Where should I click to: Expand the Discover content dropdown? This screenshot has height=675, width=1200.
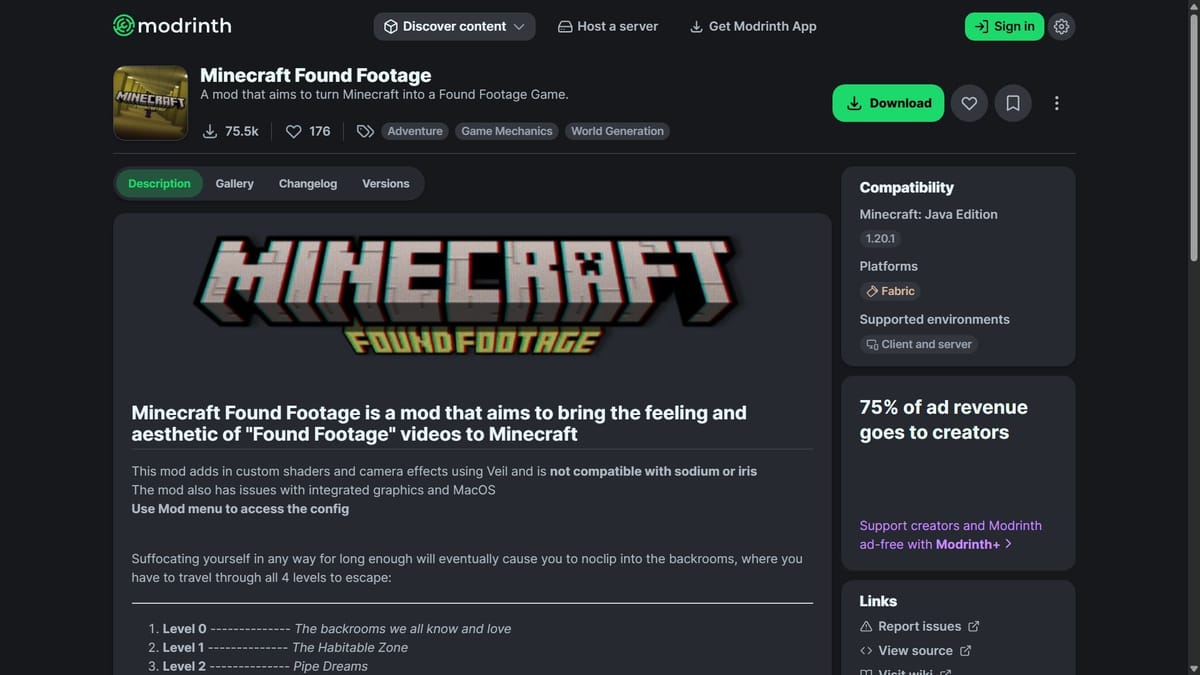point(454,26)
